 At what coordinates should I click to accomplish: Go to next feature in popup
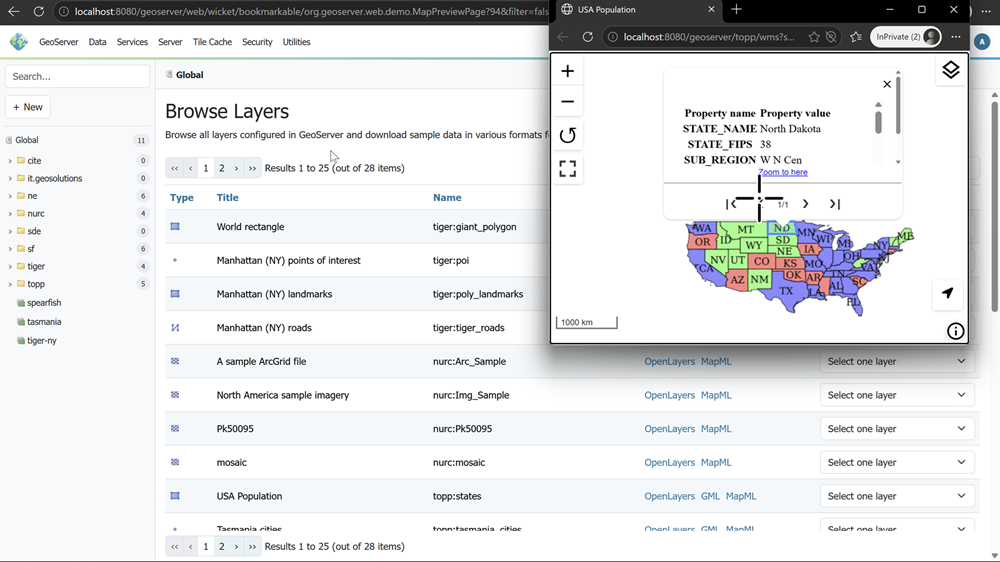[805, 204]
